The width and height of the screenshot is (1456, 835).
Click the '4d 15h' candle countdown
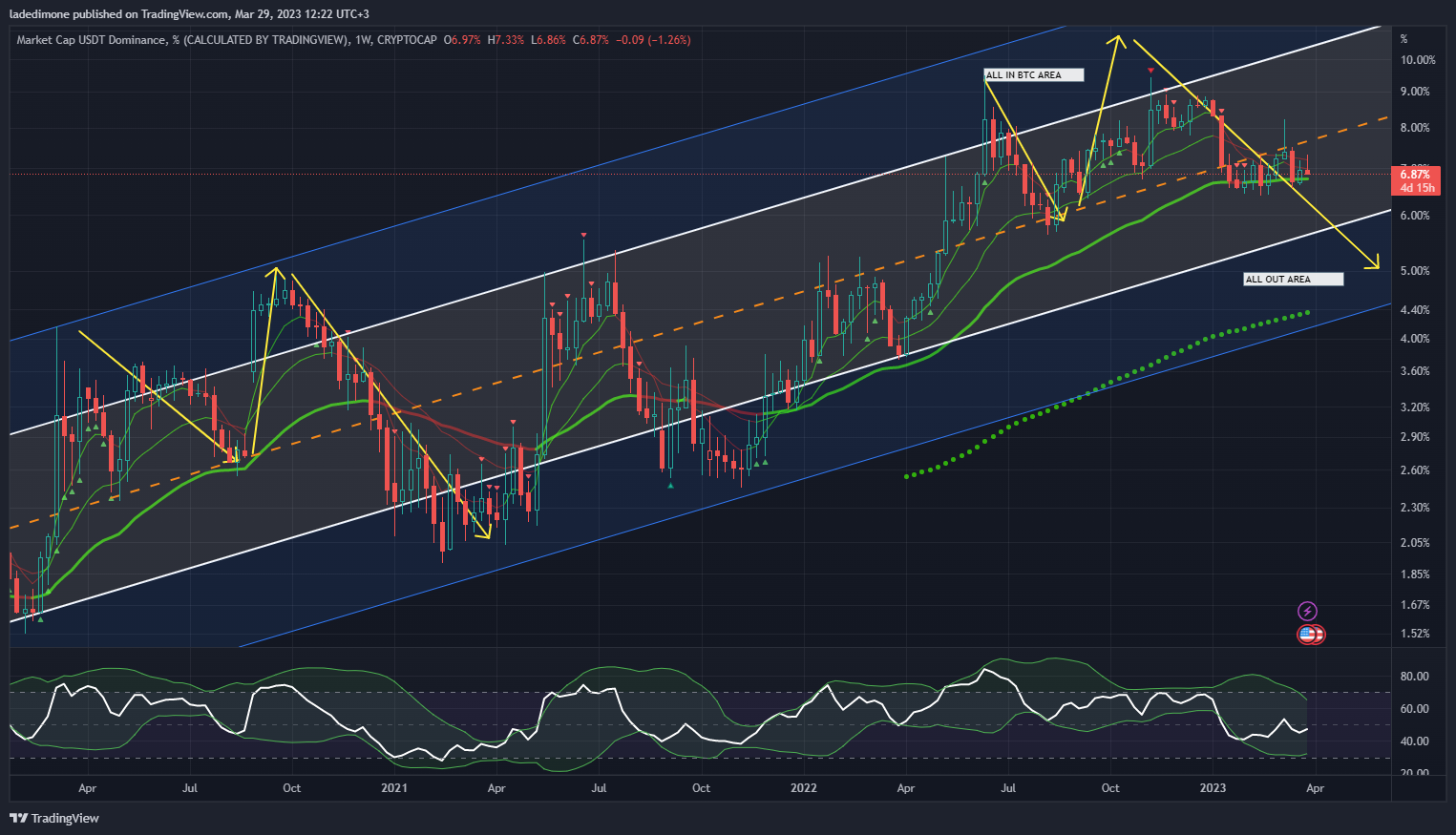1418,188
